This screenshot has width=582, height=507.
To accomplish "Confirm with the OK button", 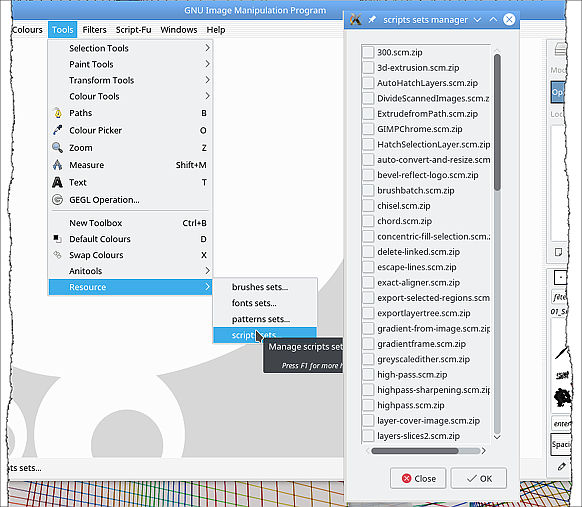I will click(x=479, y=478).
